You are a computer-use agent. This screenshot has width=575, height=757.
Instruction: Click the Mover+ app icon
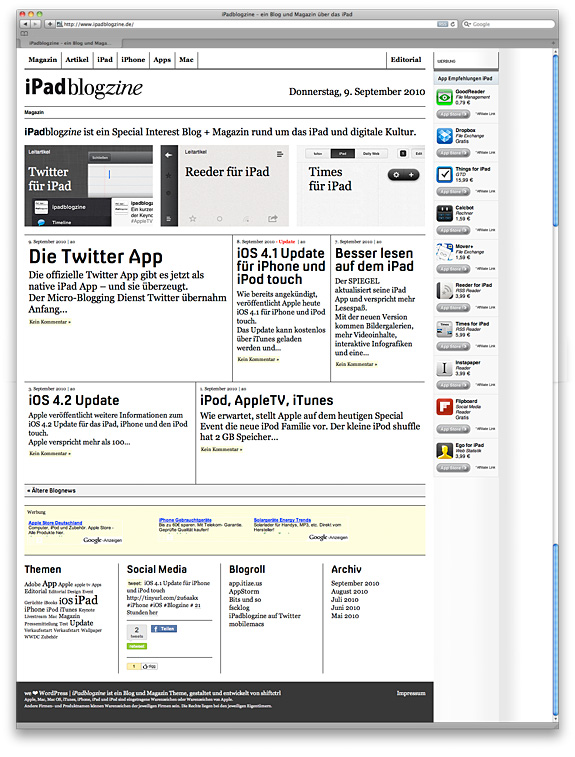[444, 252]
